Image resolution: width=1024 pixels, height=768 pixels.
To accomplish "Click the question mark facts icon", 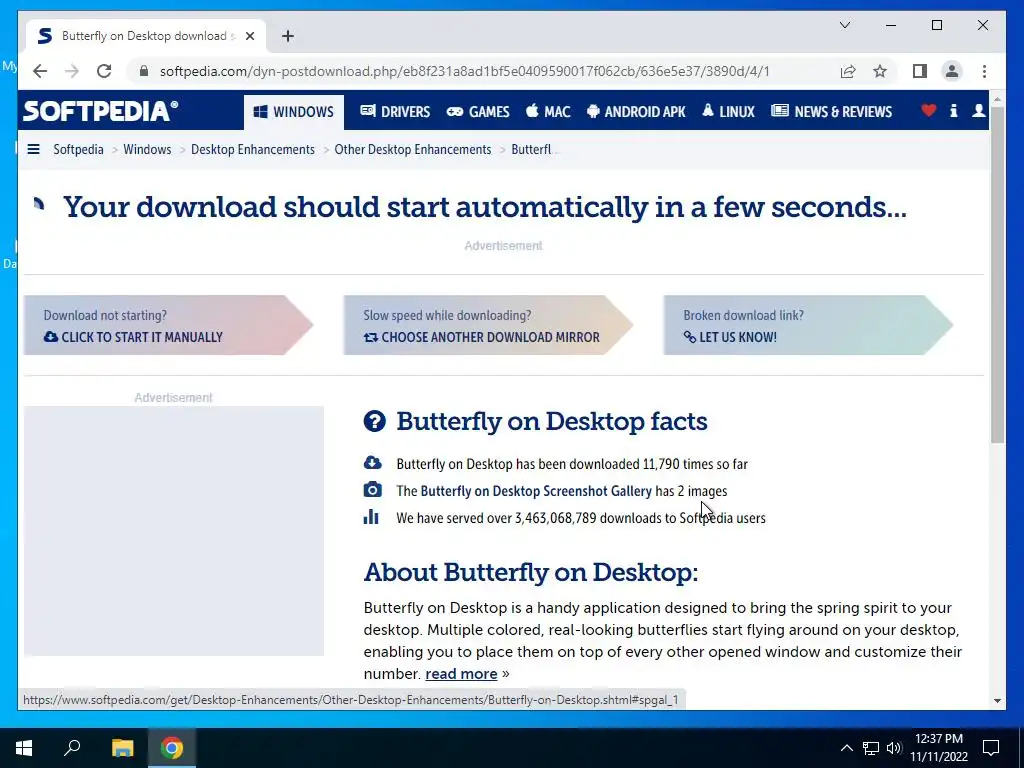I will pyautogui.click(x=375, y=421).
